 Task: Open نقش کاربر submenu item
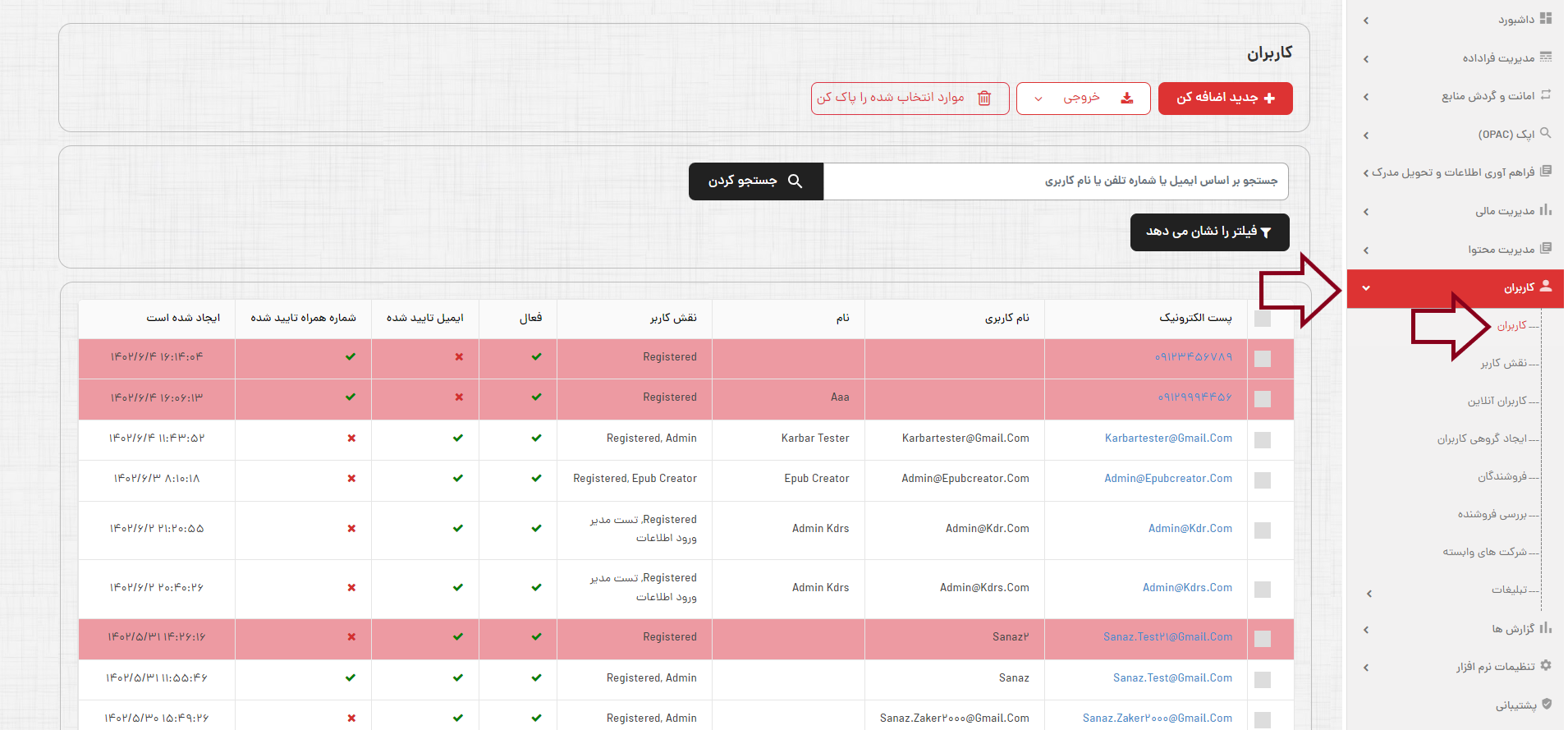pos(1503,363)
